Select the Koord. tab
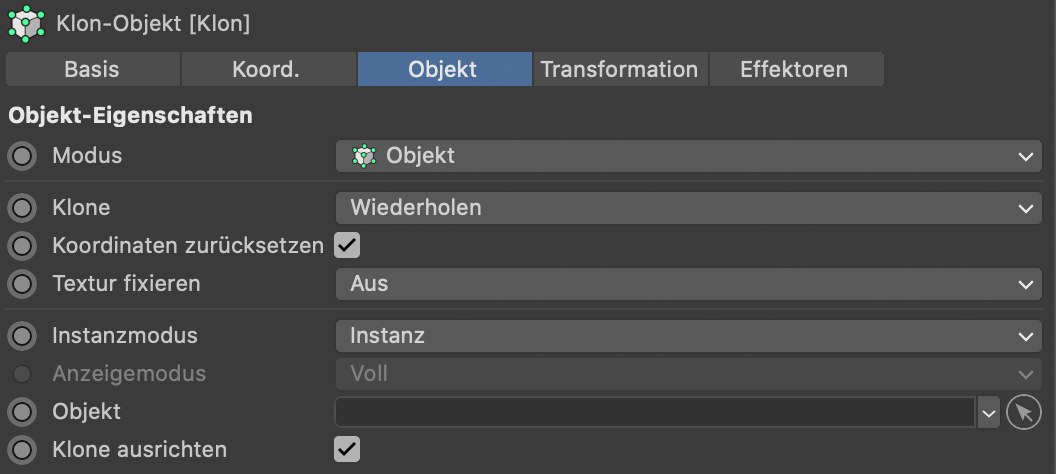Screen dimensions: 1056x474 coord(266,70)
